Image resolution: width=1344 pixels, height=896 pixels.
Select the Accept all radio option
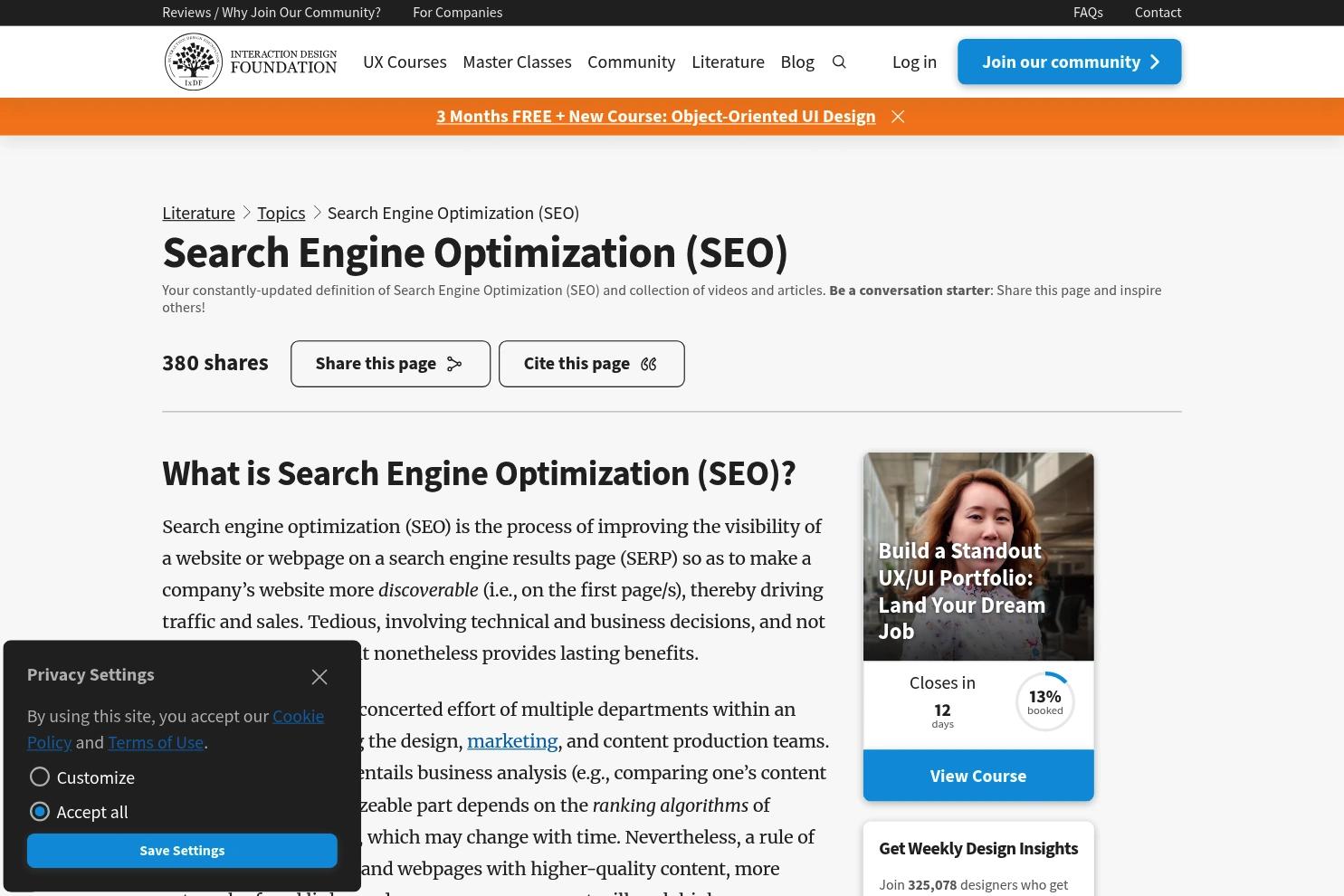coord(40,812)
